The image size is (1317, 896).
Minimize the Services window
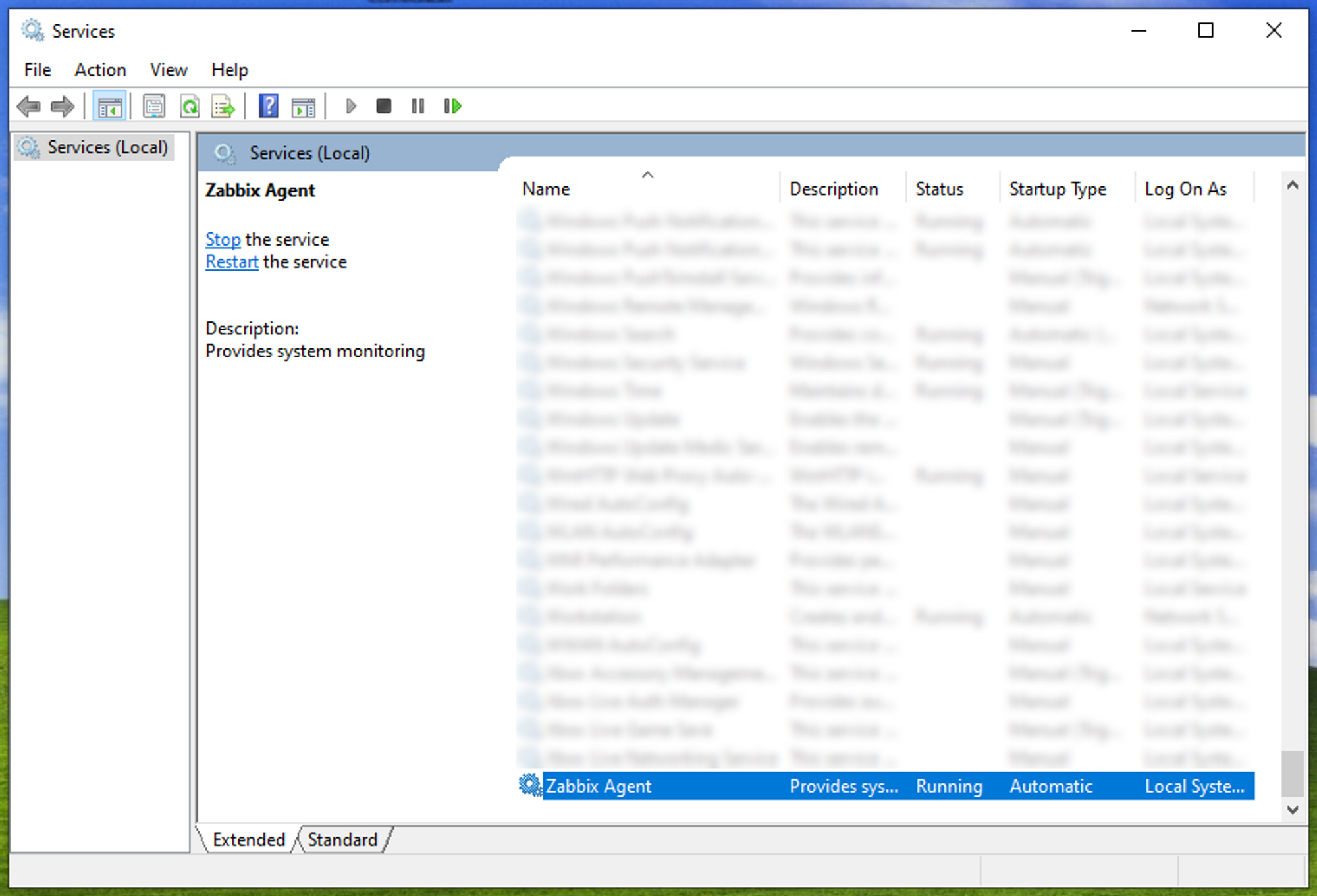(x=1139, y=30)
